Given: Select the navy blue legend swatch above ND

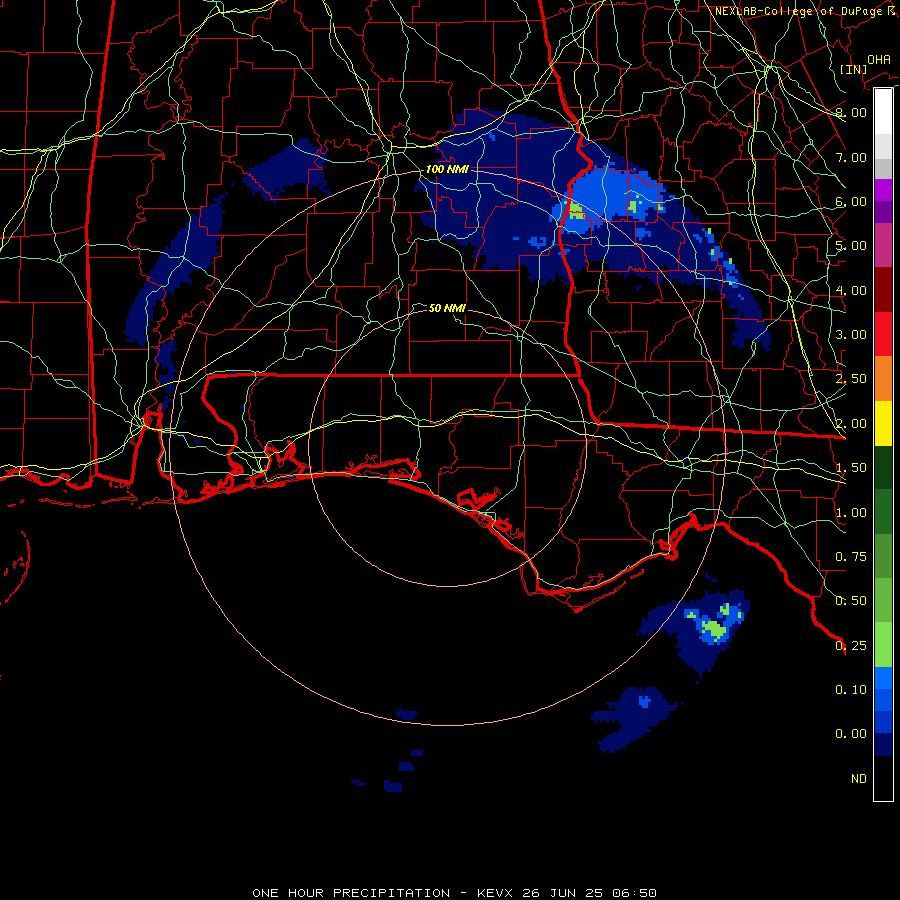Looking at the screenshot, I should 883,745.
